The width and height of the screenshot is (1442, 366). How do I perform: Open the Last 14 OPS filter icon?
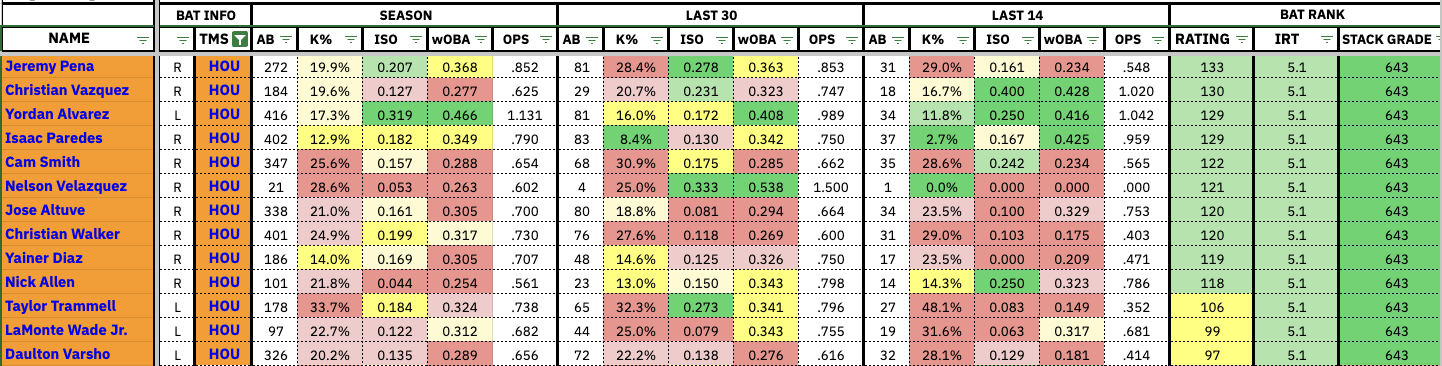click(1155, 40)
